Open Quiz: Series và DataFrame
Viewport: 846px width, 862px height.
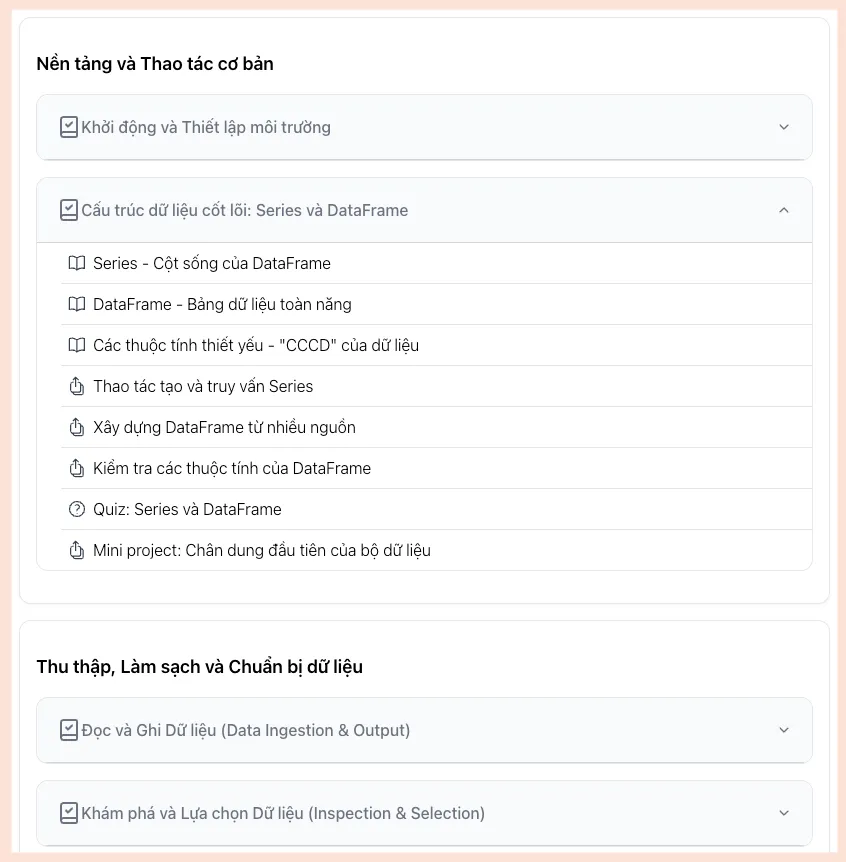(187, 510)
